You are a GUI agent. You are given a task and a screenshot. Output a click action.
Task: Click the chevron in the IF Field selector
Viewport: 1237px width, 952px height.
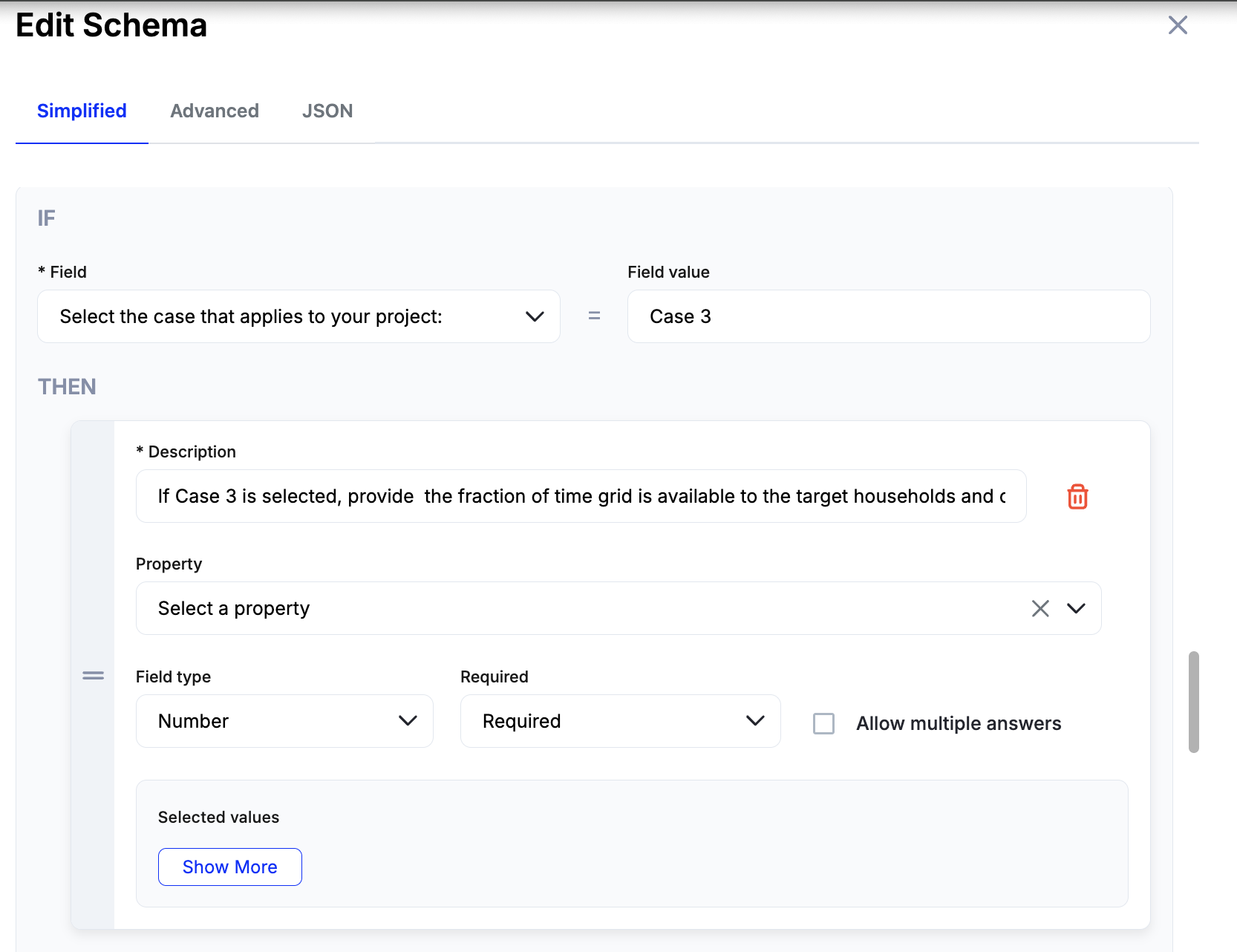(535, 317)
